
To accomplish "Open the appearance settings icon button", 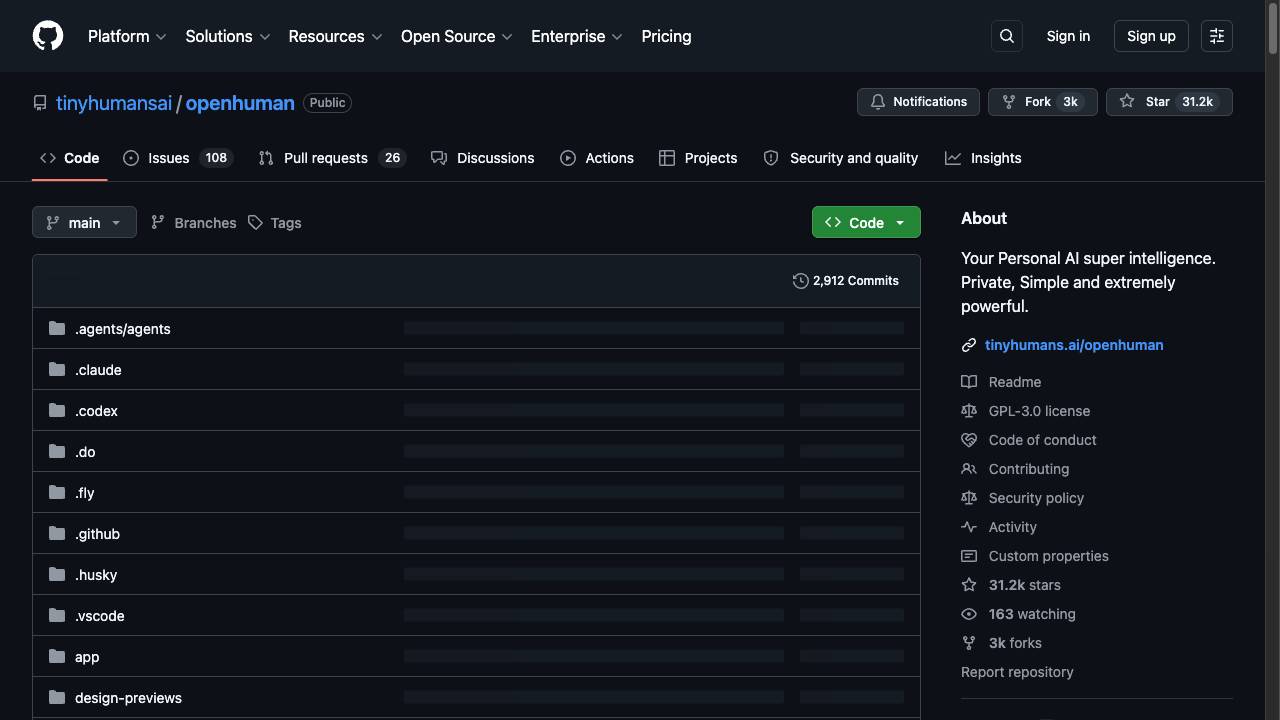I will coord(1217,36).
